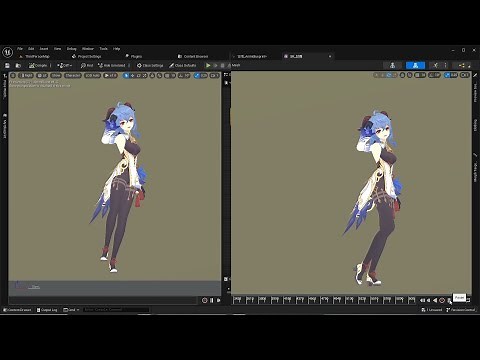Switch to the Project Settings tab

click(86, 56)
